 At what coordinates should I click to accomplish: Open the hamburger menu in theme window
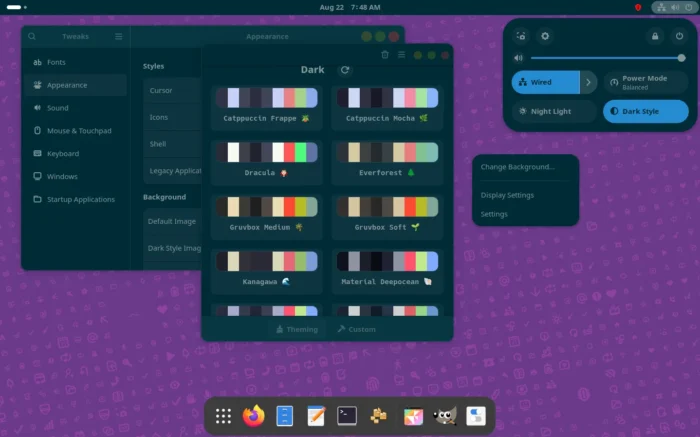tap(401, 55)
